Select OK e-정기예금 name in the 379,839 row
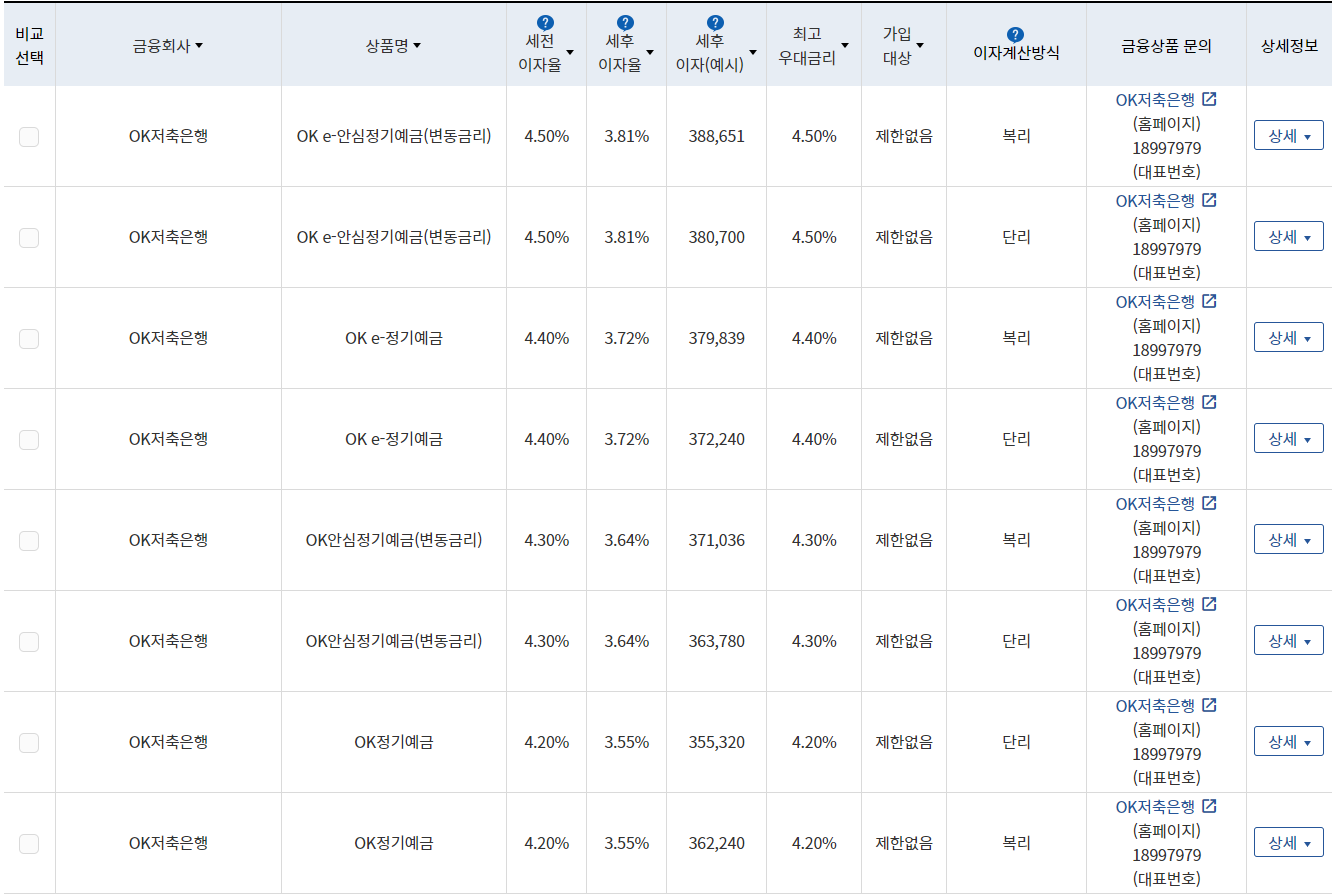 (x=394, y=339)
